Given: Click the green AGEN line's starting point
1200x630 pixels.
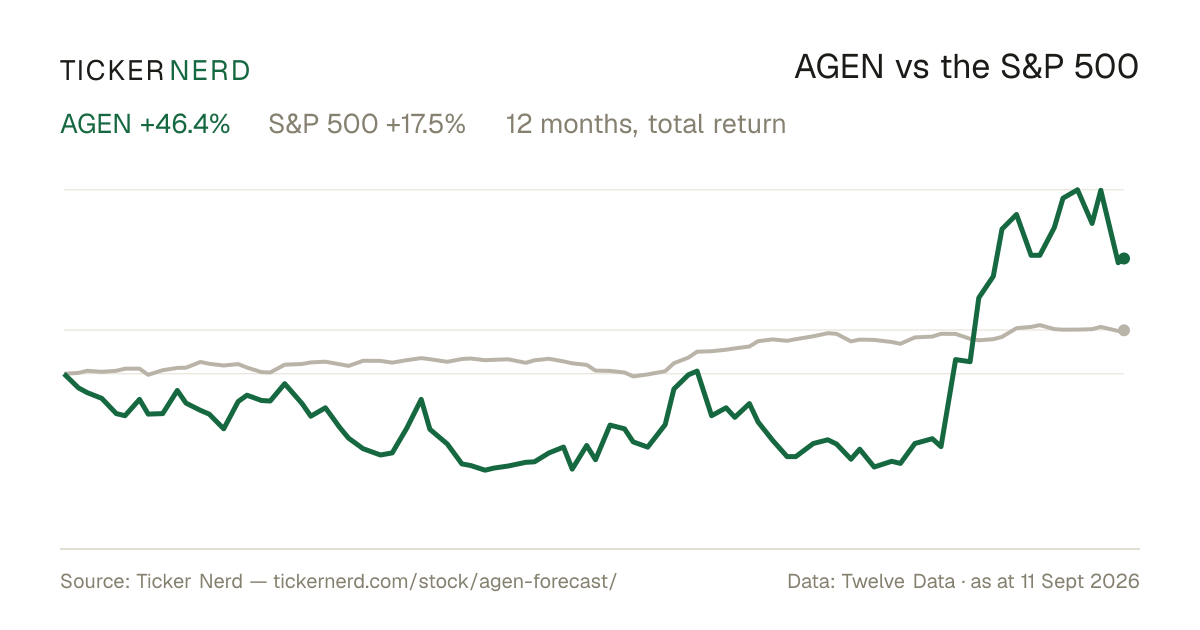Looking at the screenshot, I should (65, 374).
